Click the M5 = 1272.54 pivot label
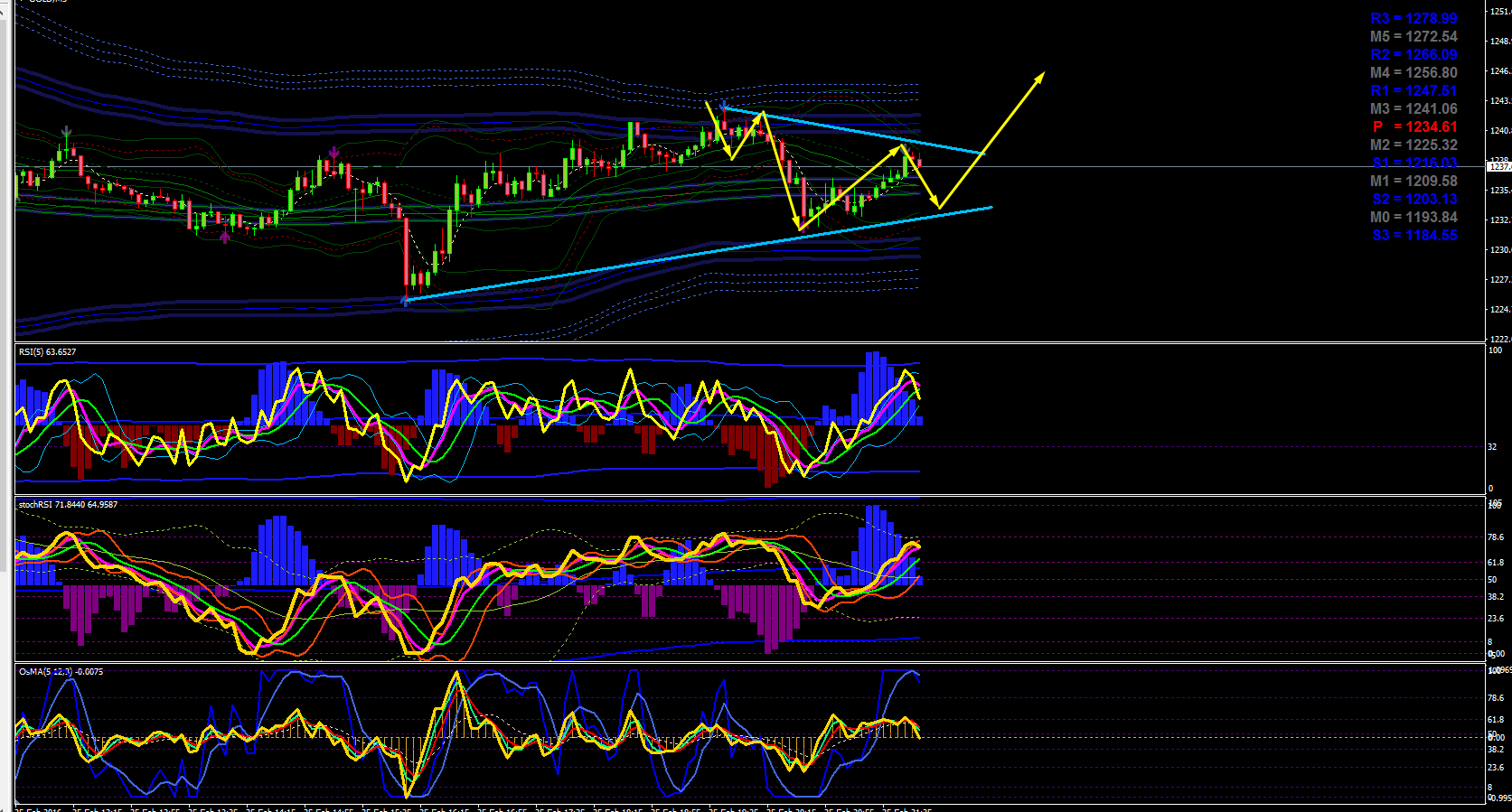This screenshot has width=1512, height=812. pyautogui.click(x=1413, y=36)
